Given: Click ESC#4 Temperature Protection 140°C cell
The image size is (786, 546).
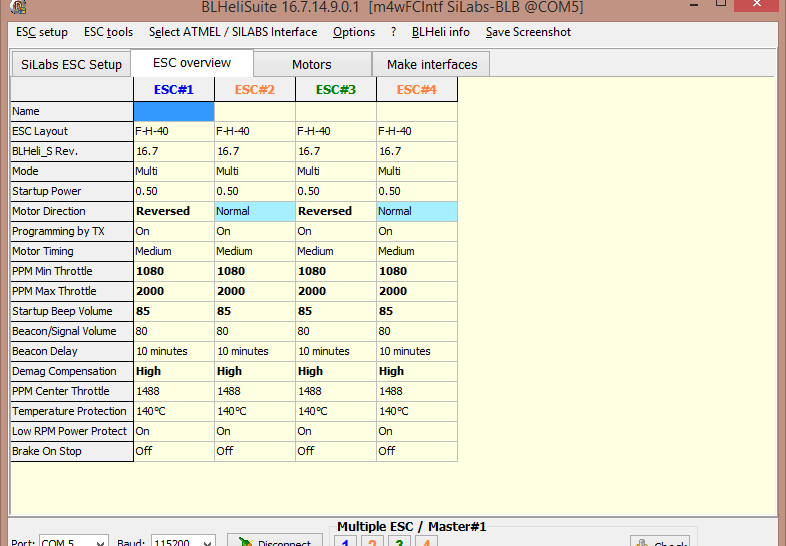Looking at the screenshot, I should [x=417, y=411].
